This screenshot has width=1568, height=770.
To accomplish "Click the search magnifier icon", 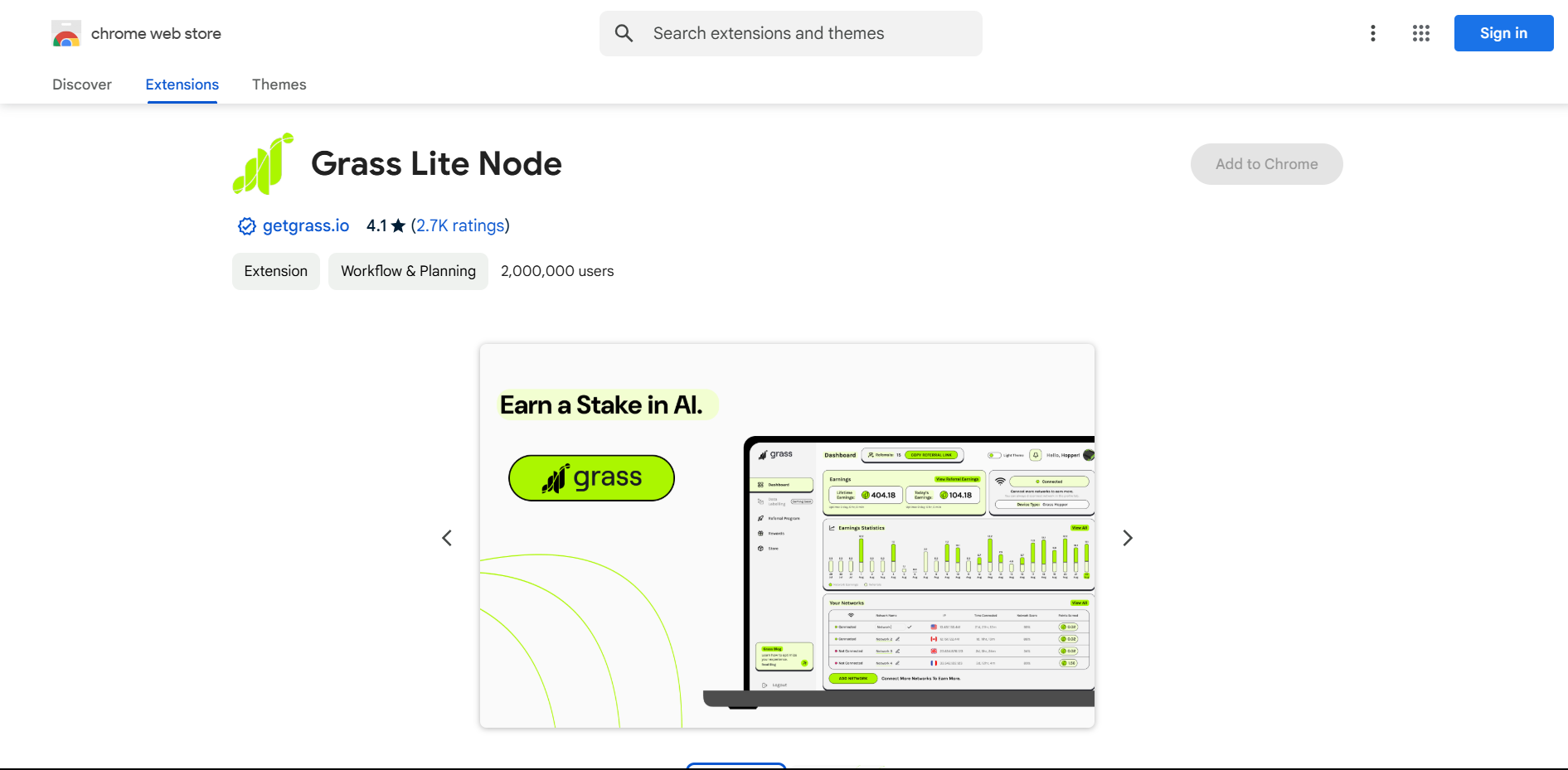I will point(624,33).
